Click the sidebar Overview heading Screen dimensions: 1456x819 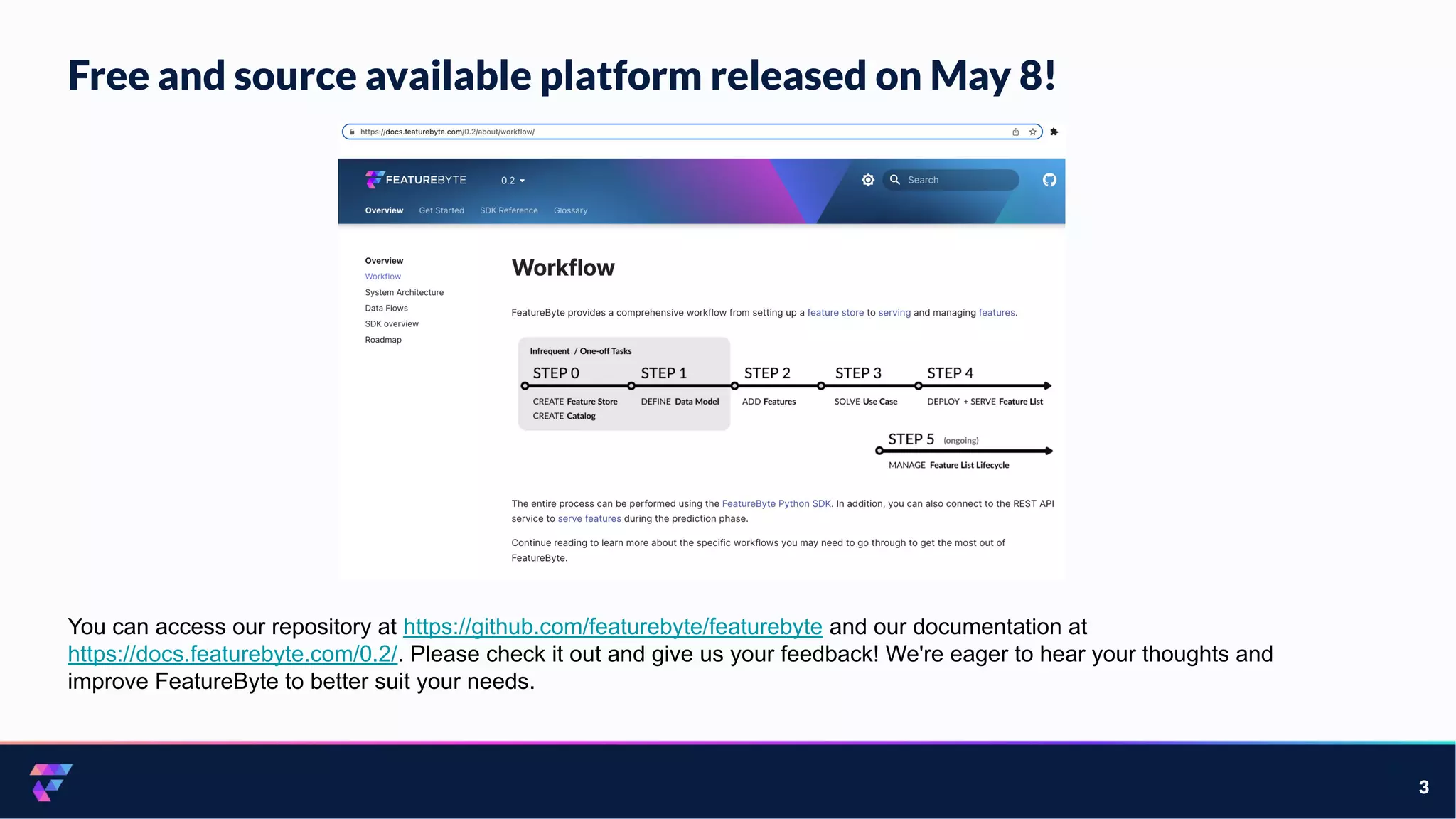[384, 261]
